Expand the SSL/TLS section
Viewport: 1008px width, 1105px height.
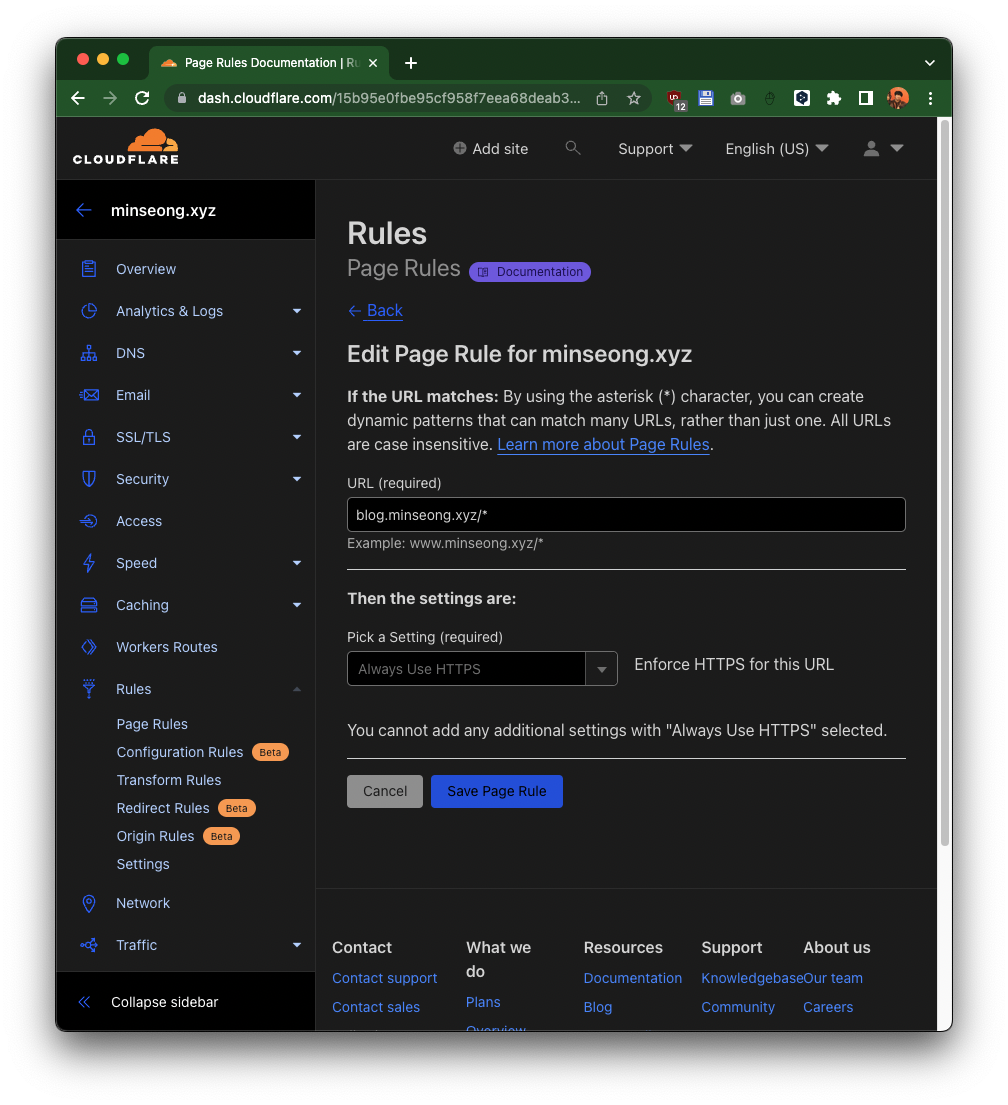pyautogui.click(x=297, y=437)
